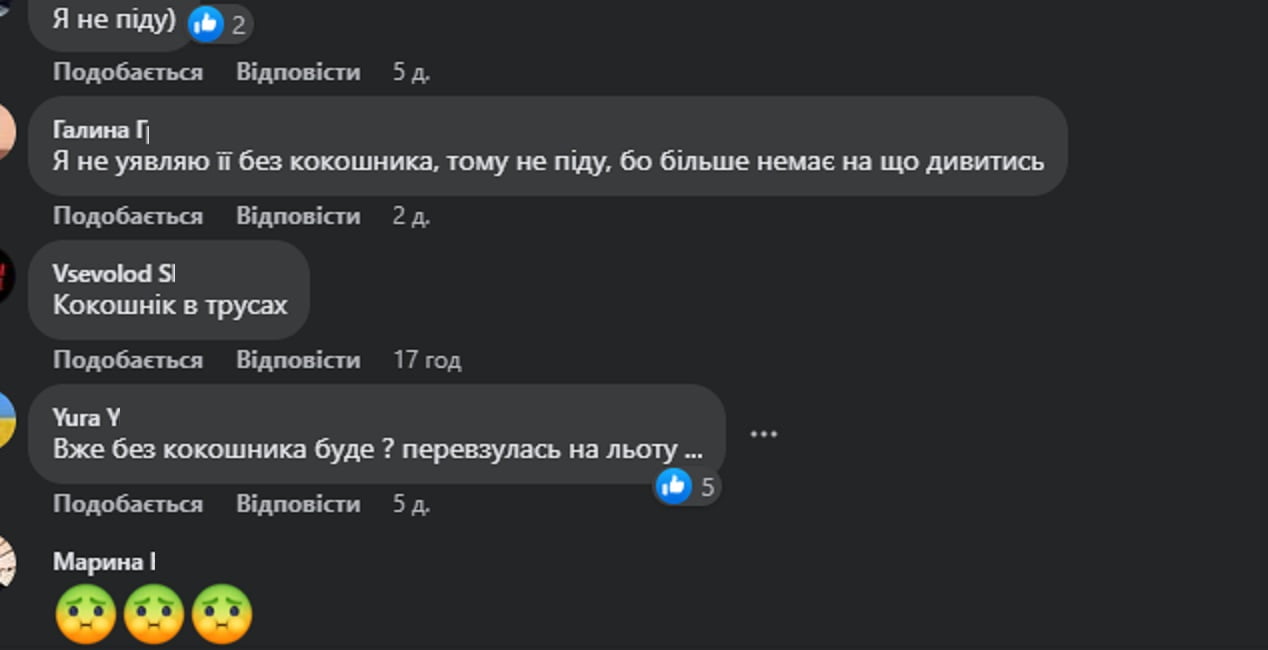Click the third nauseated emoji in Марина's comment
This screenshot has height=650, width=1268.
(225, 613)
